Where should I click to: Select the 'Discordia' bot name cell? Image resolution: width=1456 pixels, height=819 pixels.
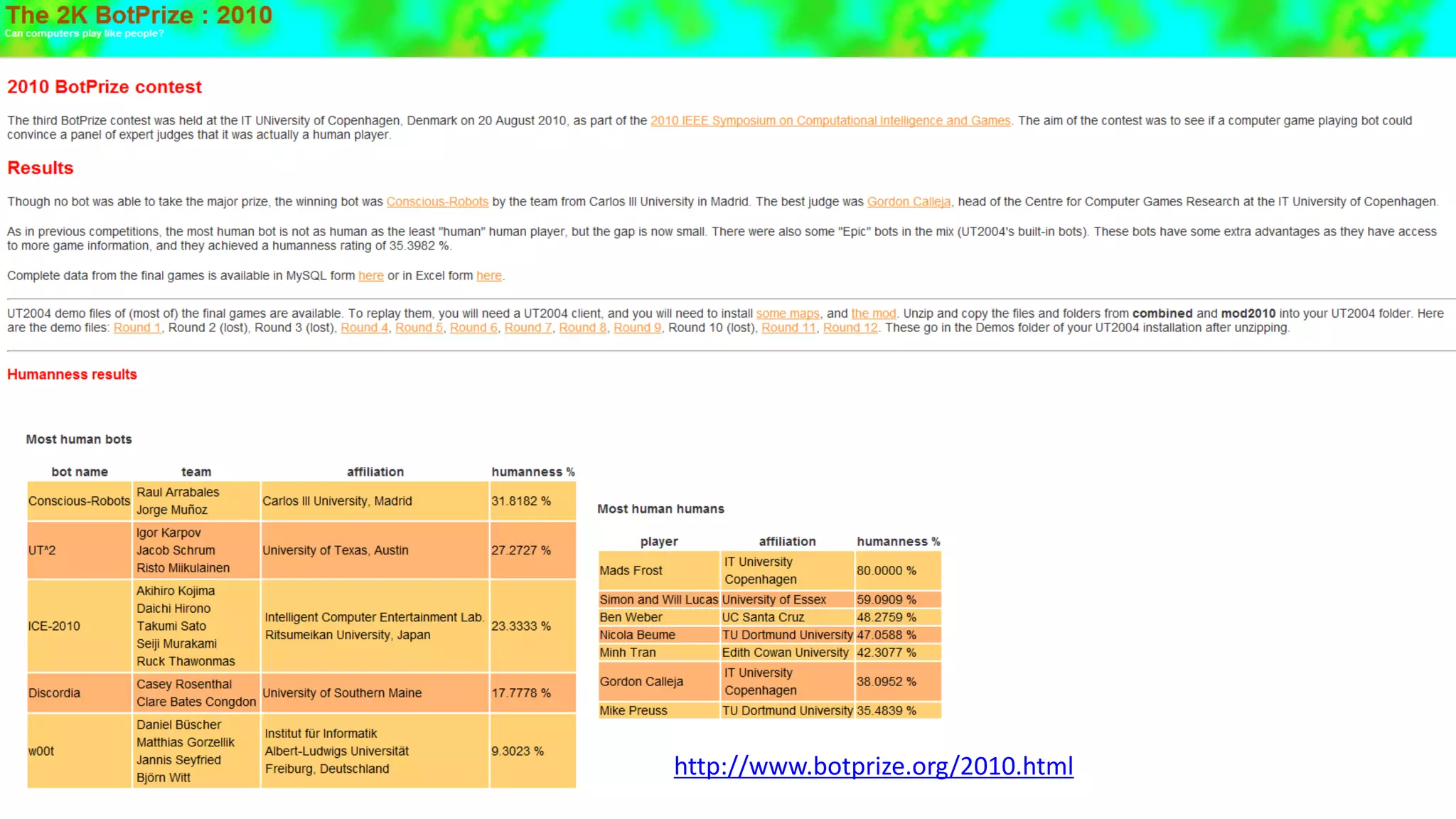(79, 693)
